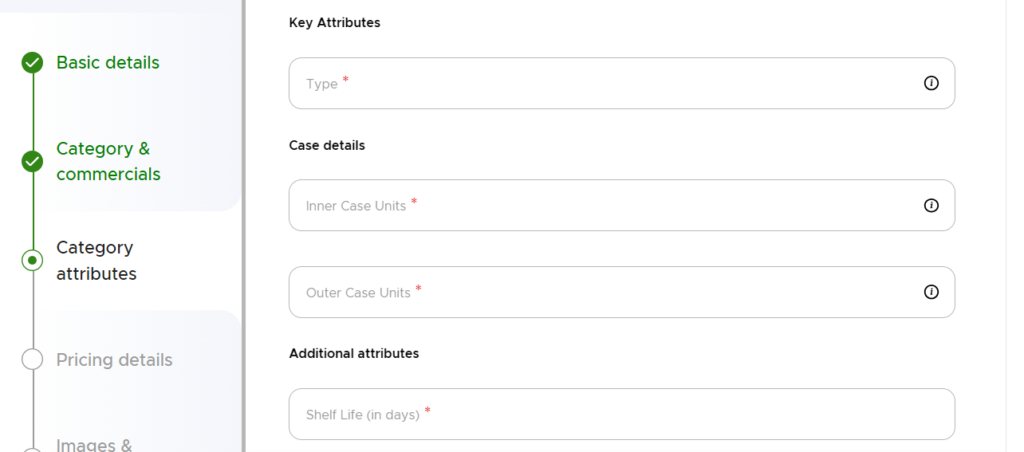Select the Category attributes step label

(96, 260)
